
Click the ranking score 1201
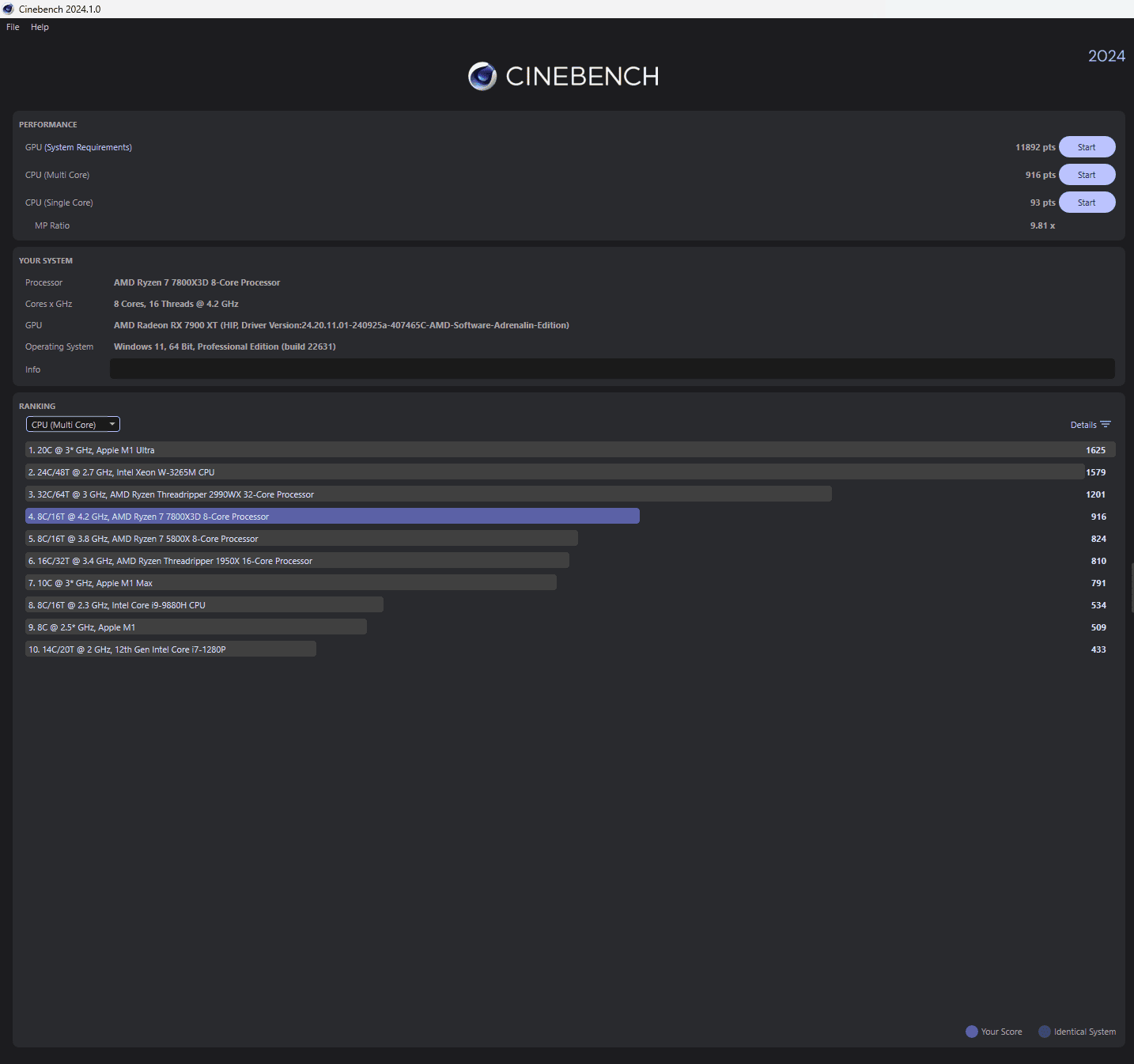coord(1096,494)
